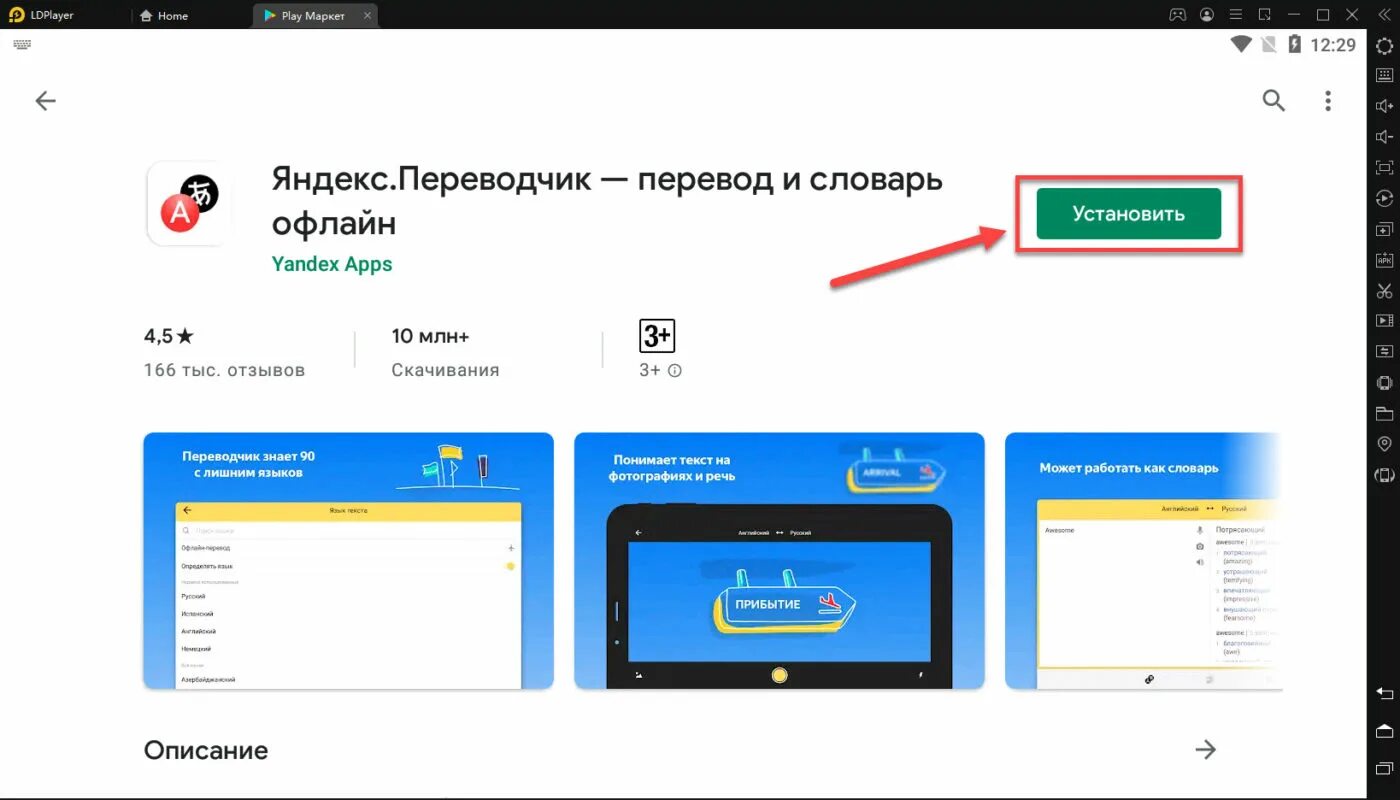Click the 3+ age rating info icon
1400x800 pixels.
point(675,370)
